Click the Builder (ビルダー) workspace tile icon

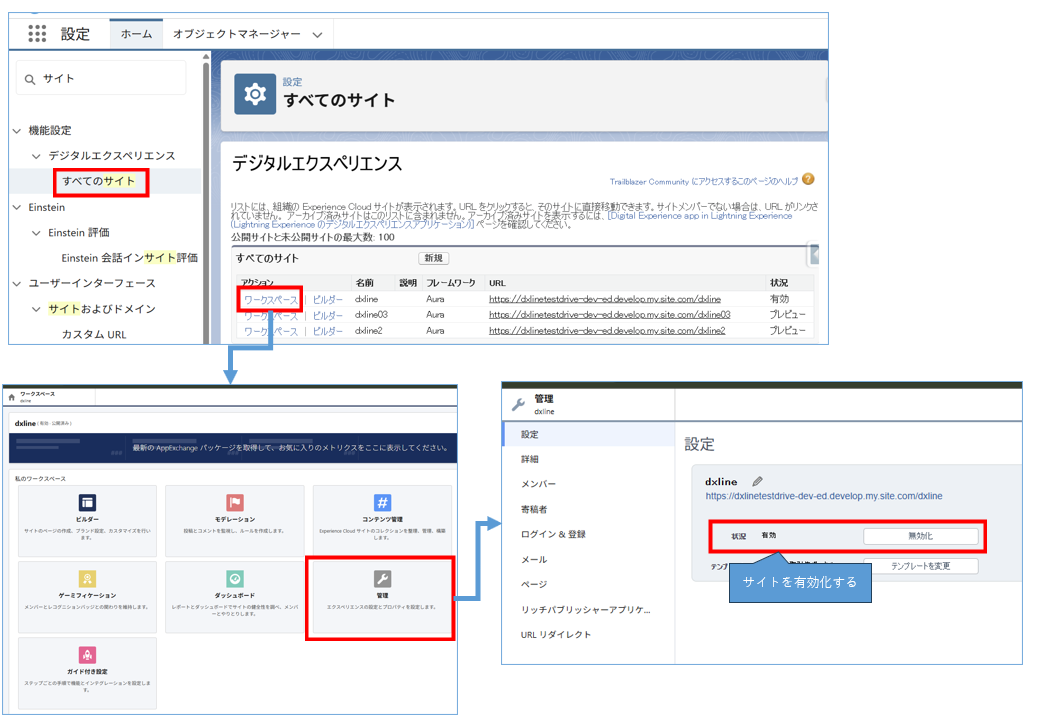tap(87, 502)
